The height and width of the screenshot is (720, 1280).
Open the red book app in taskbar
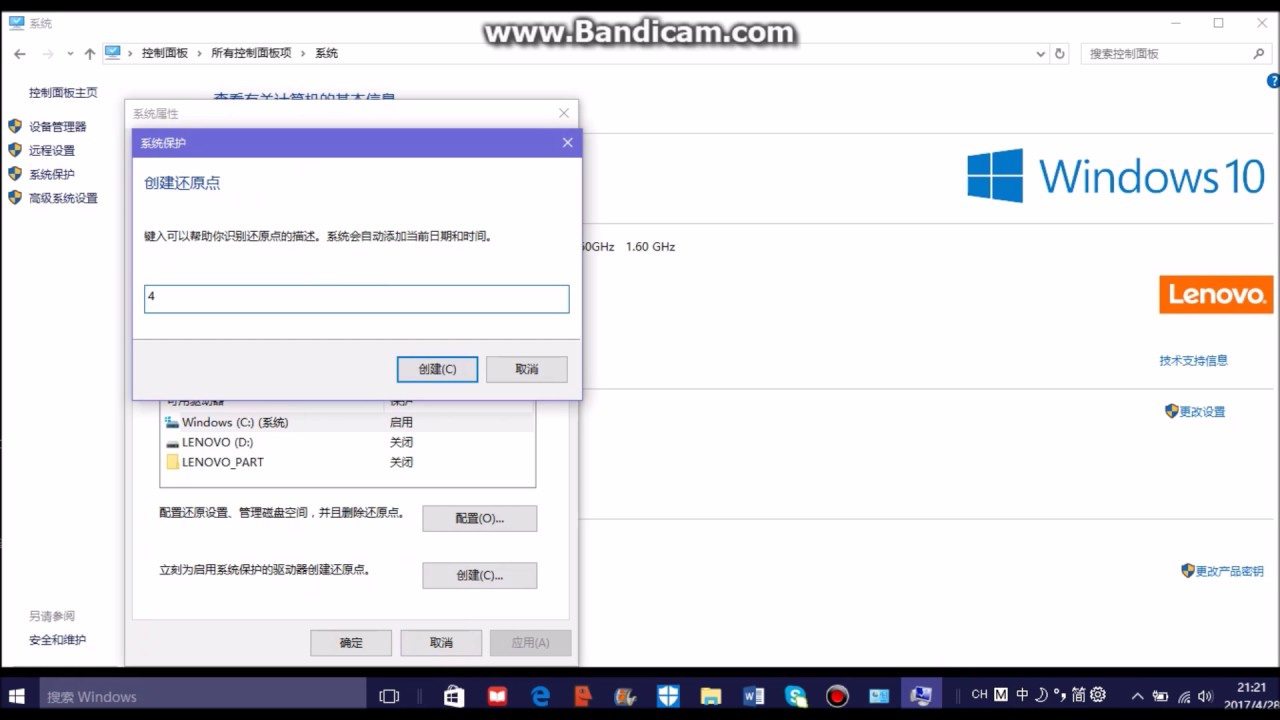tap(497, 696)
